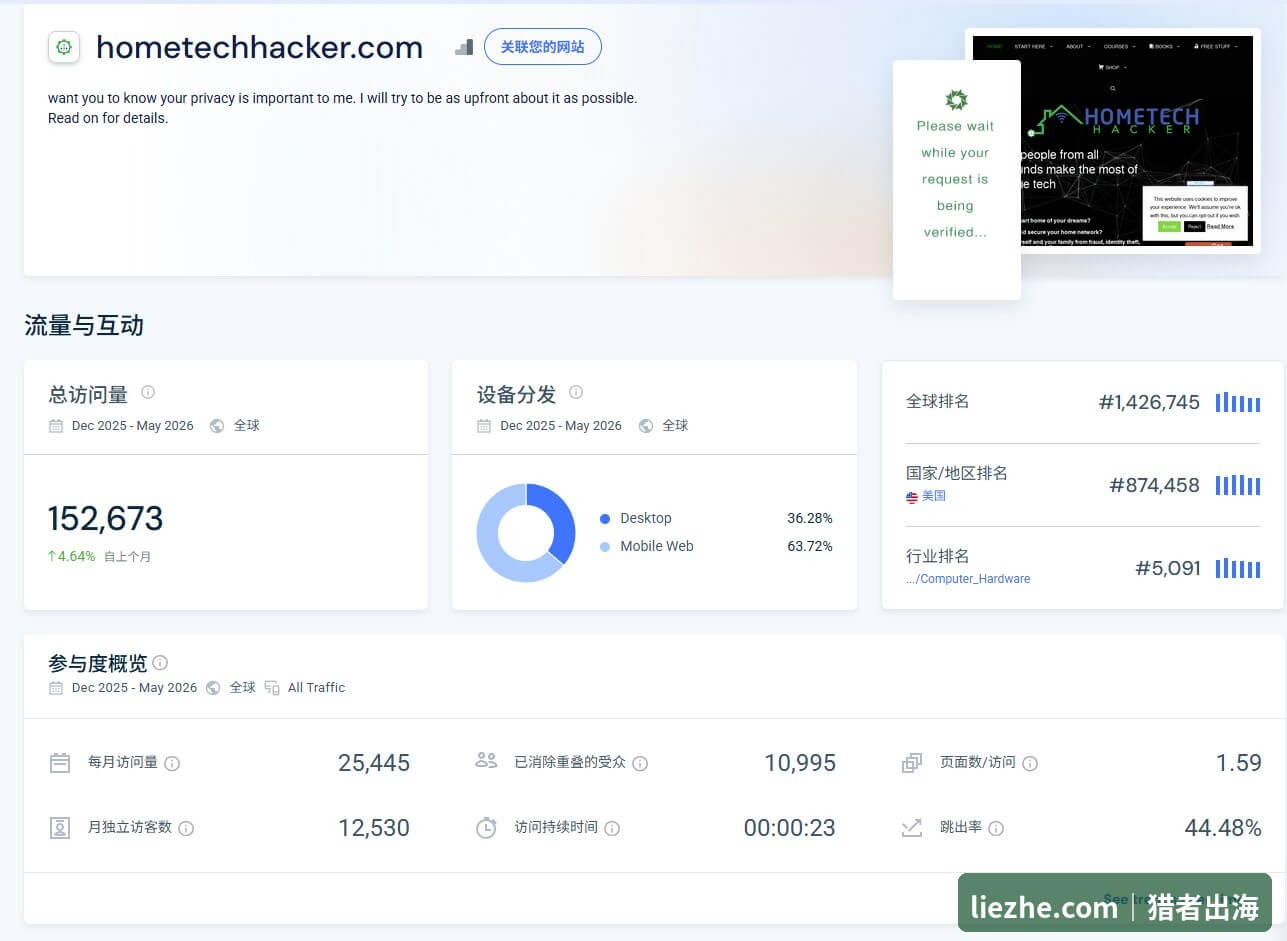Open the HomeTech Hacker site preview thumbnail
The image size is (1287, 941).
1113,140
